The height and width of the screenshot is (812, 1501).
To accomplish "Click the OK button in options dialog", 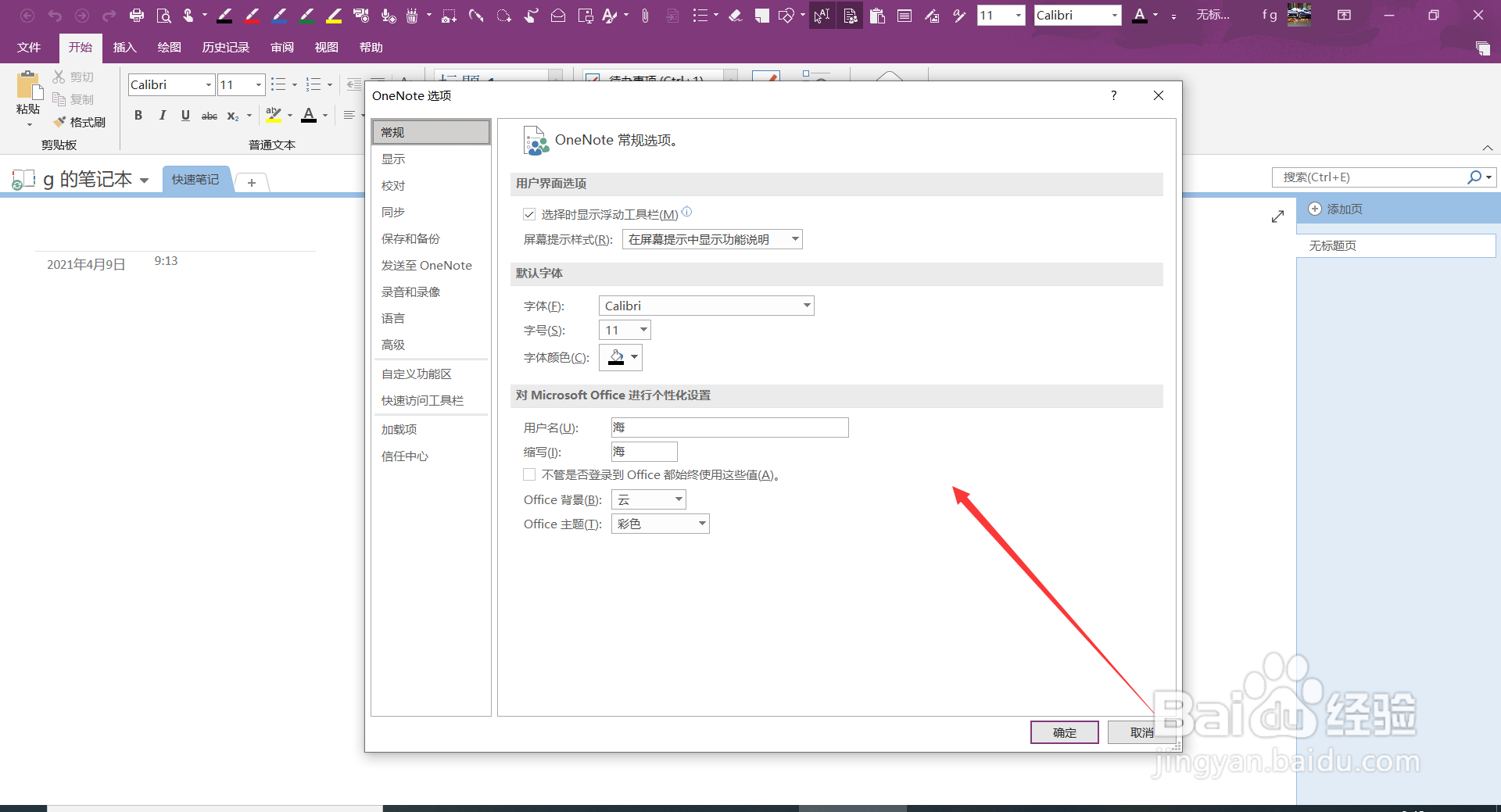I will point(1065,732).
